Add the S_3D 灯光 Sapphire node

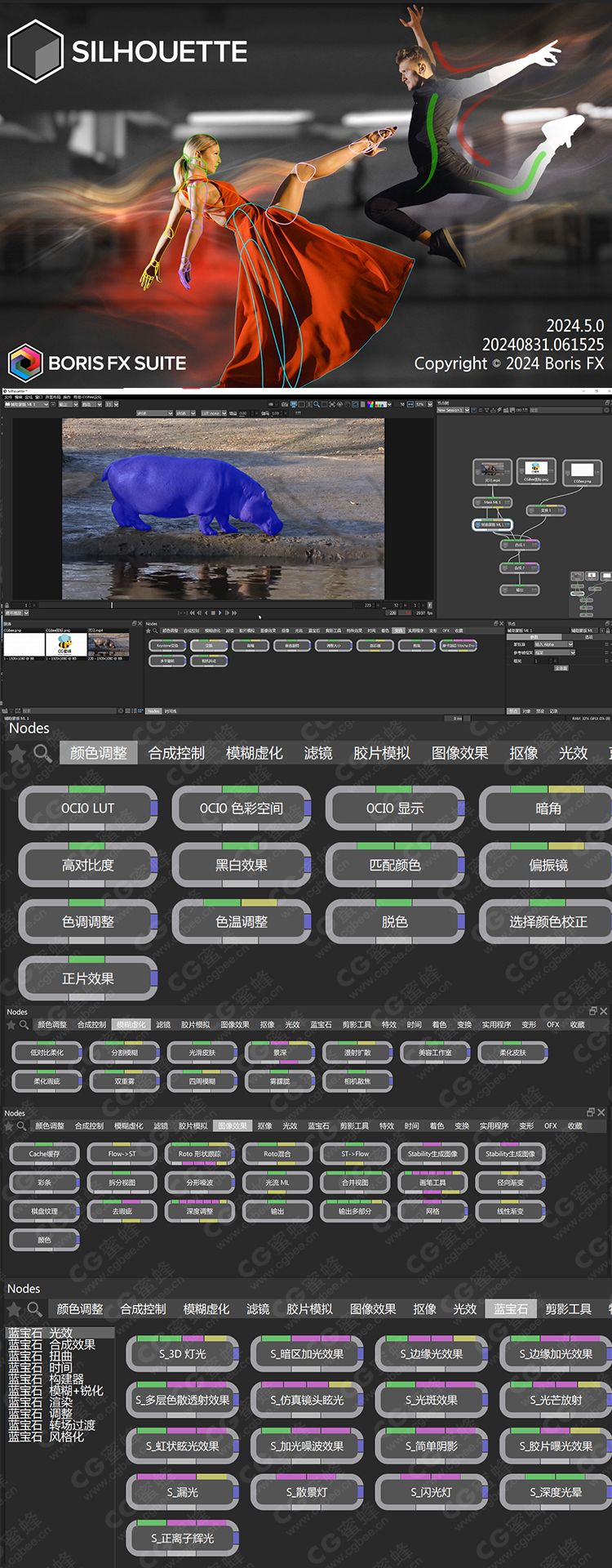tap(183, 1354)
